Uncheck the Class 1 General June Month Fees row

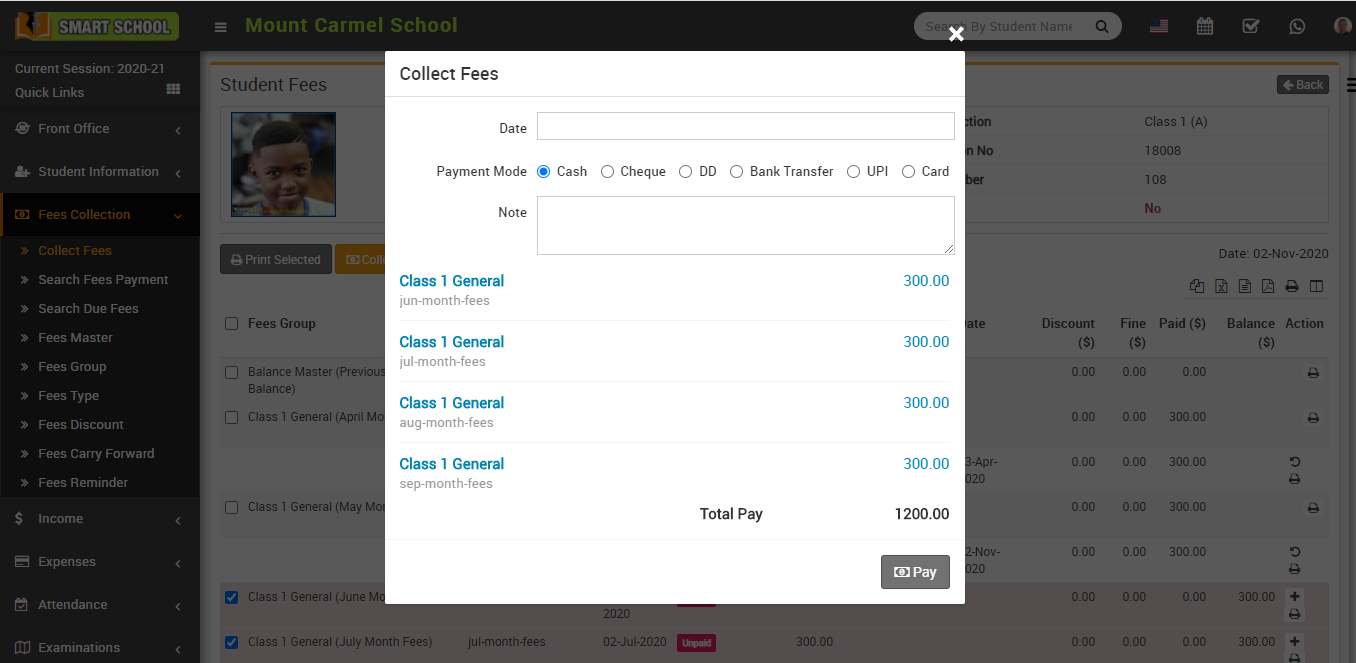tap(231, 597)
